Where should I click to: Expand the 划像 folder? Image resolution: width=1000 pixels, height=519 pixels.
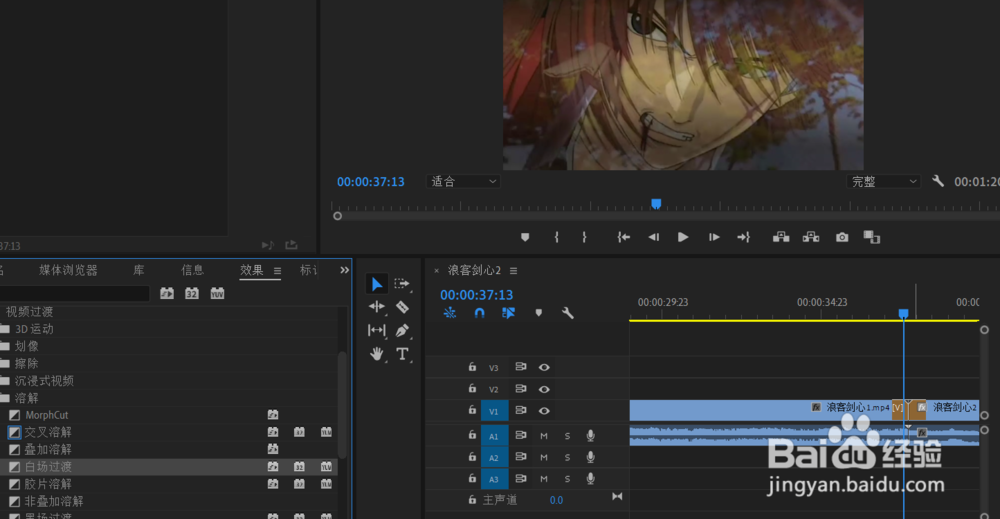[x=6, y=346]
